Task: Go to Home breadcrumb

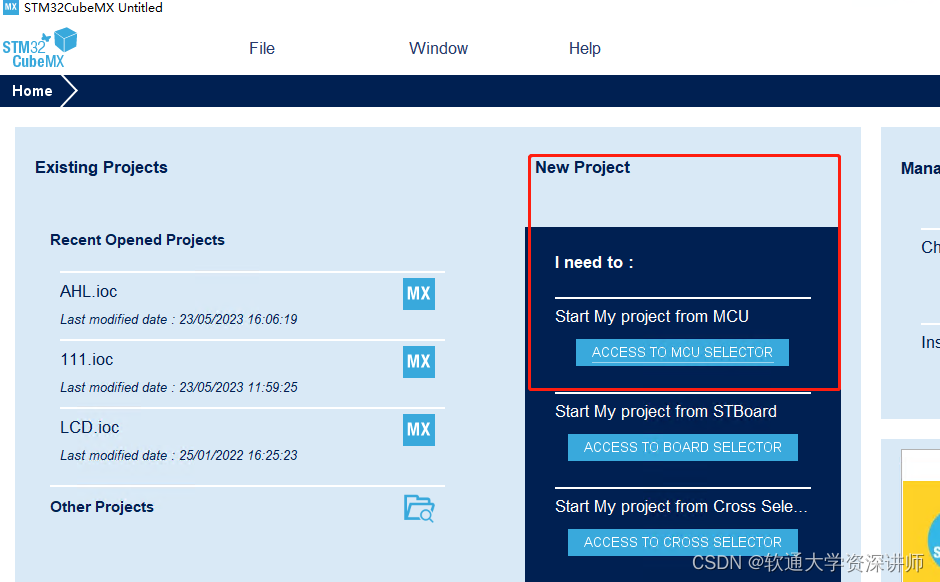Action: click(x=32, y=91)
